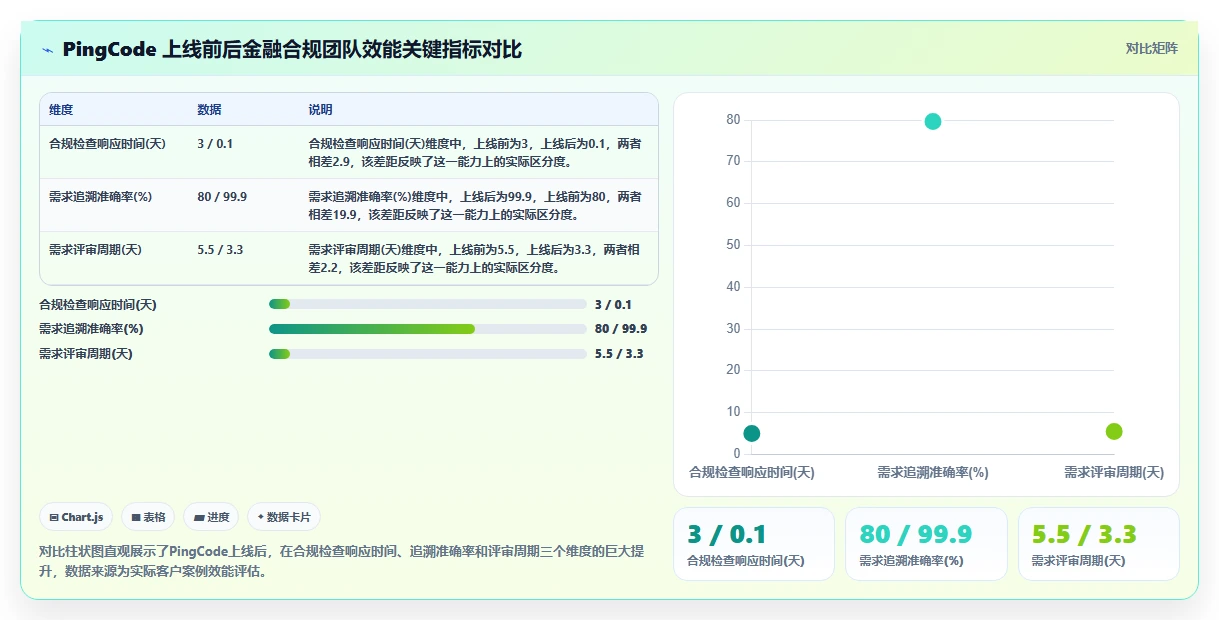Click the main title PingCode 上线前后金融合规团队效能关键指标对比
The width and height of the screenshot is (1219, 620).
[292, 50]
